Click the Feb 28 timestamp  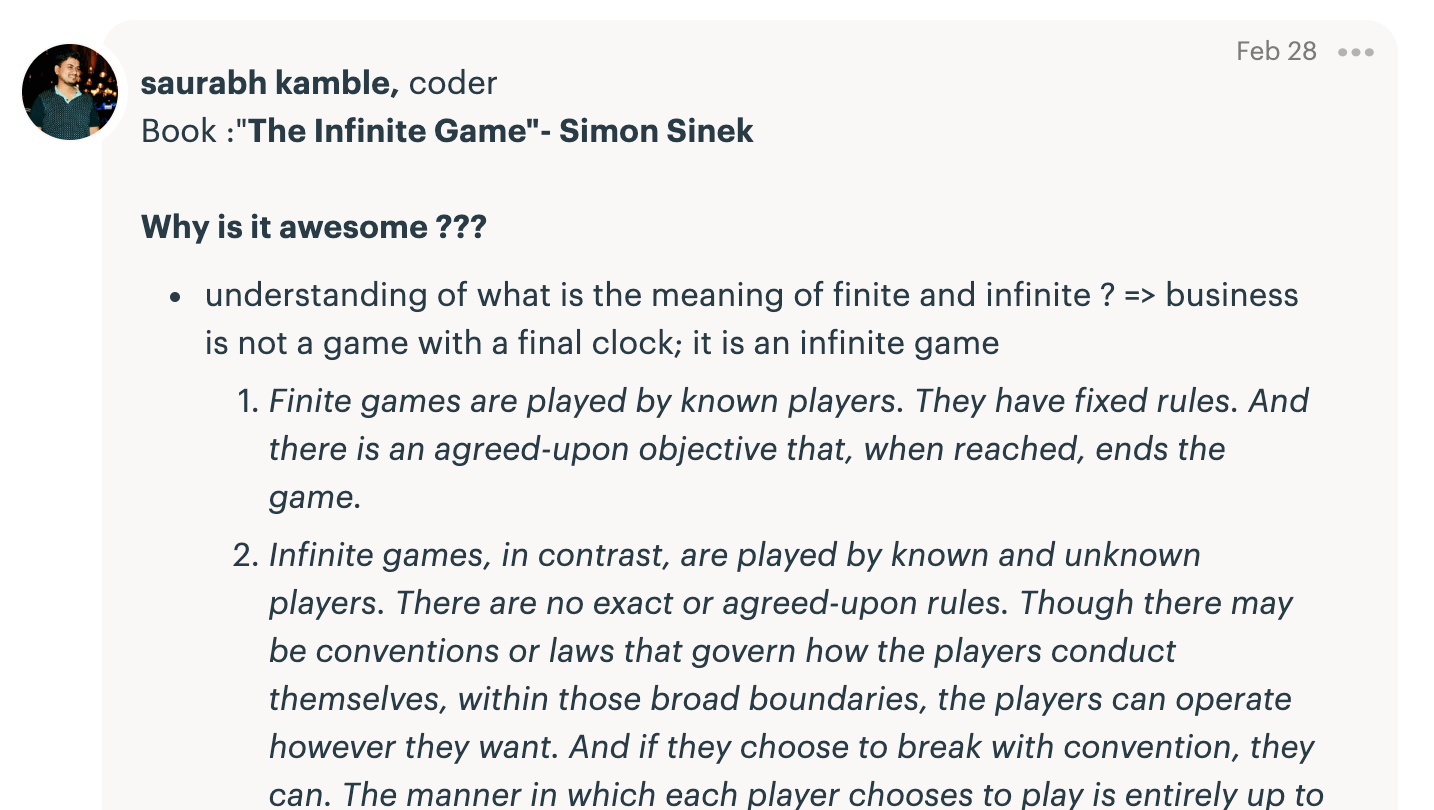[1276, 51]
